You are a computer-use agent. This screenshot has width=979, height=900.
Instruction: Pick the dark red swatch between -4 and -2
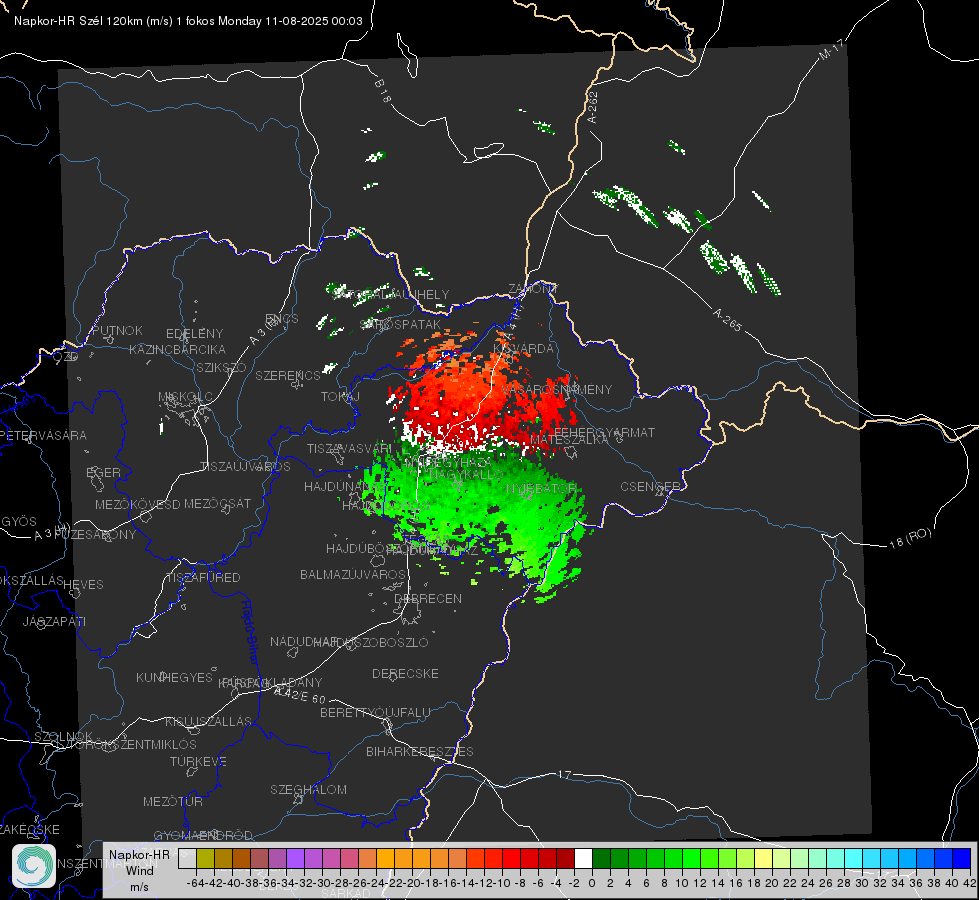[x=565, y=858]
